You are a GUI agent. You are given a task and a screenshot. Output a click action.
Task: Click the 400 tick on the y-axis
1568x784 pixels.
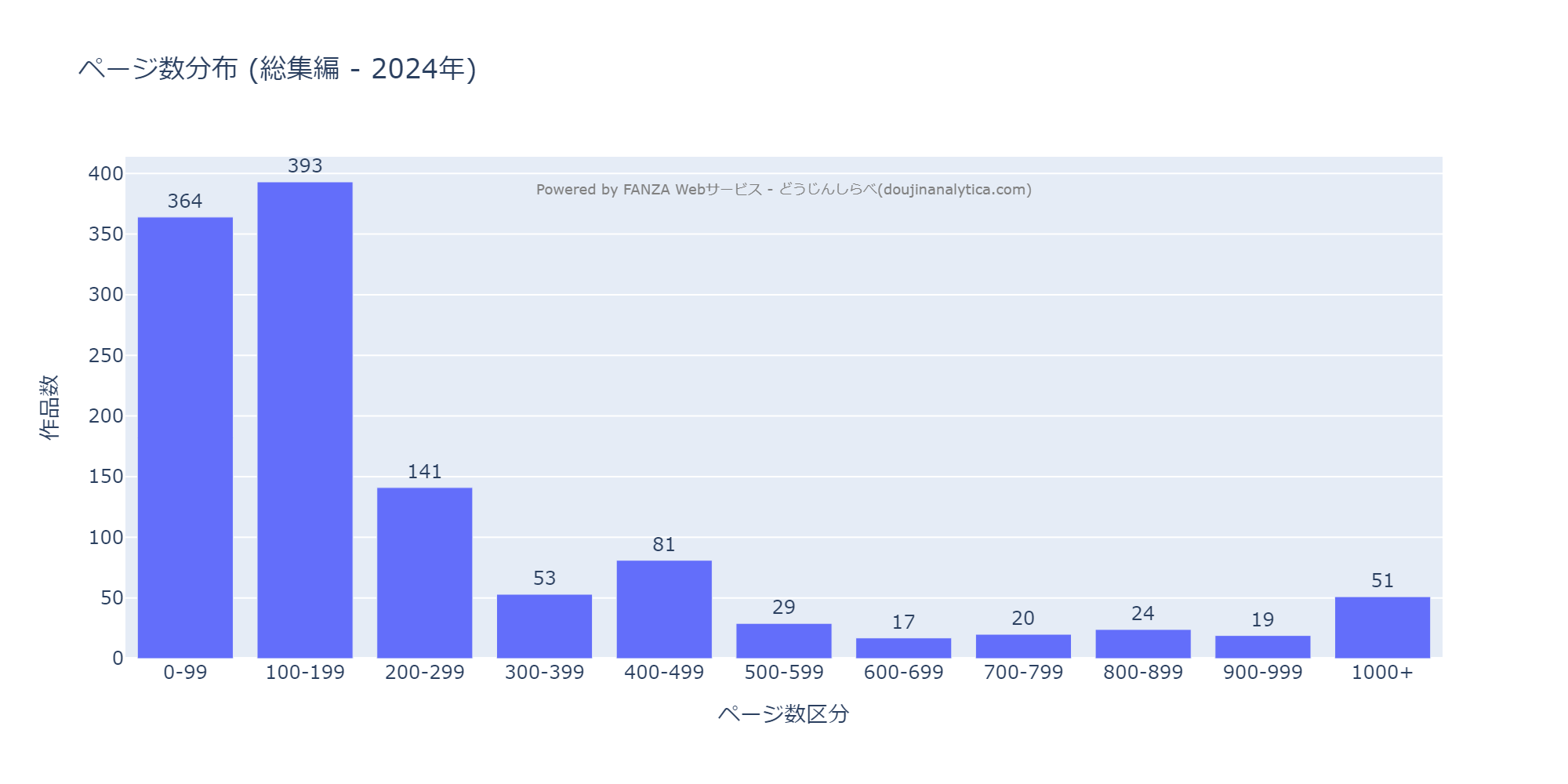pyautogui.click(x=106, y=174)
